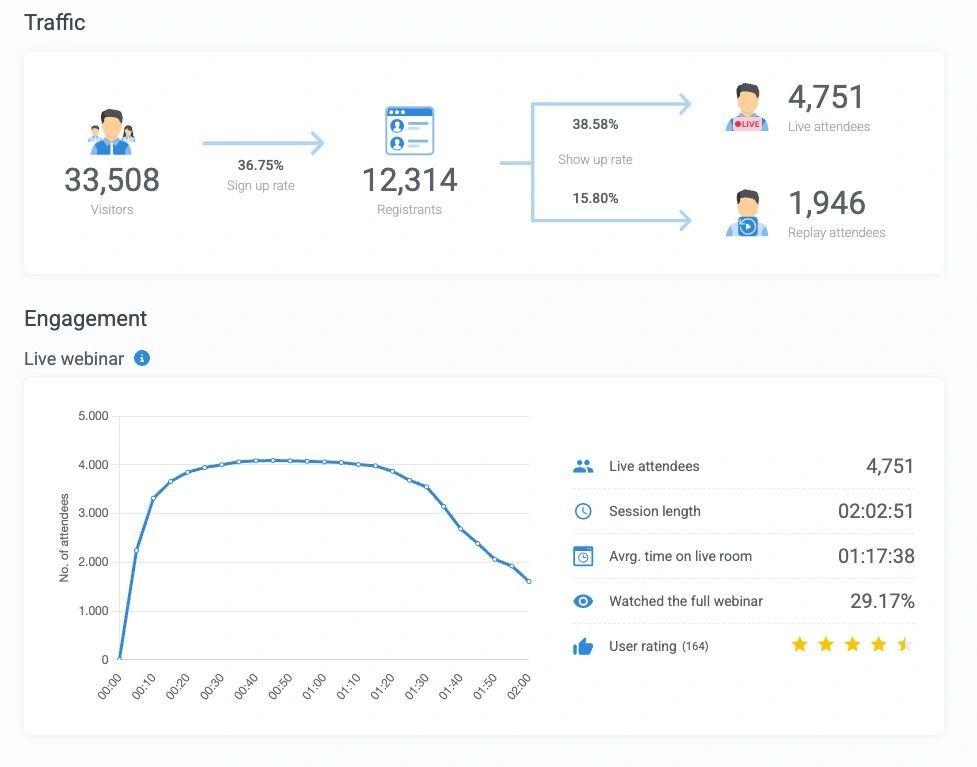977x767 pixels.
Task: Click the Live attendees avatar icon
Action: click(747, 107)
